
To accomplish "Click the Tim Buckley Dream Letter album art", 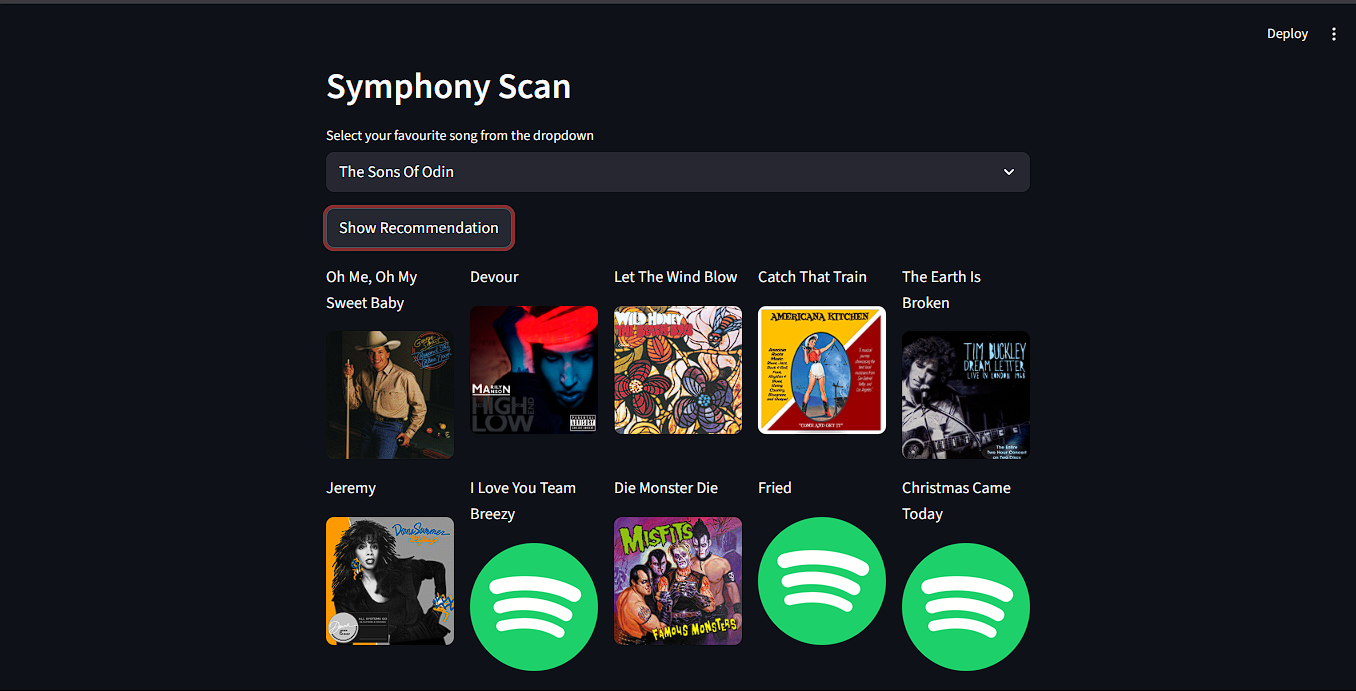I will pyautogui.click(x=965, y=395).
